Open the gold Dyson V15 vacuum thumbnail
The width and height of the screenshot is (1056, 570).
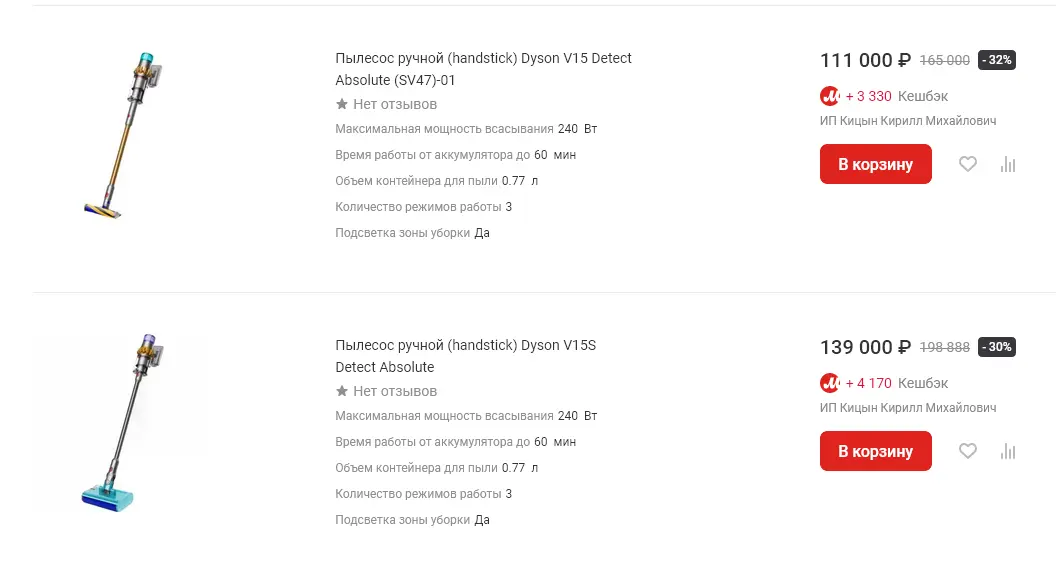click(x=121, y=134)
